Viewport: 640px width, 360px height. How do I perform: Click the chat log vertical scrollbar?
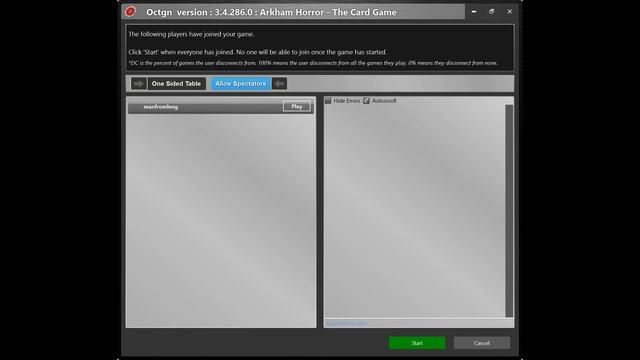point(509,210)
